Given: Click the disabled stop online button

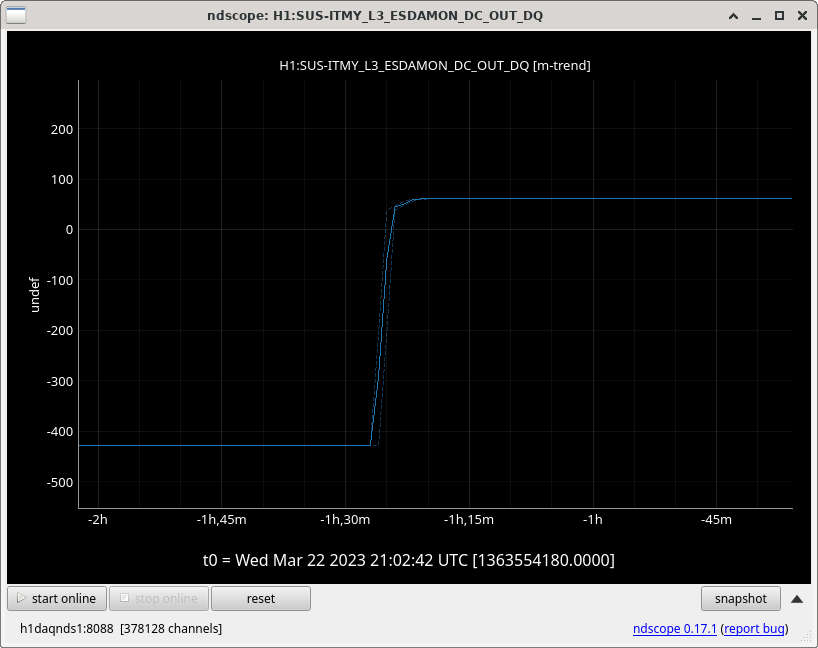Looking at the screenshot, I should click(x=159, y=598).
